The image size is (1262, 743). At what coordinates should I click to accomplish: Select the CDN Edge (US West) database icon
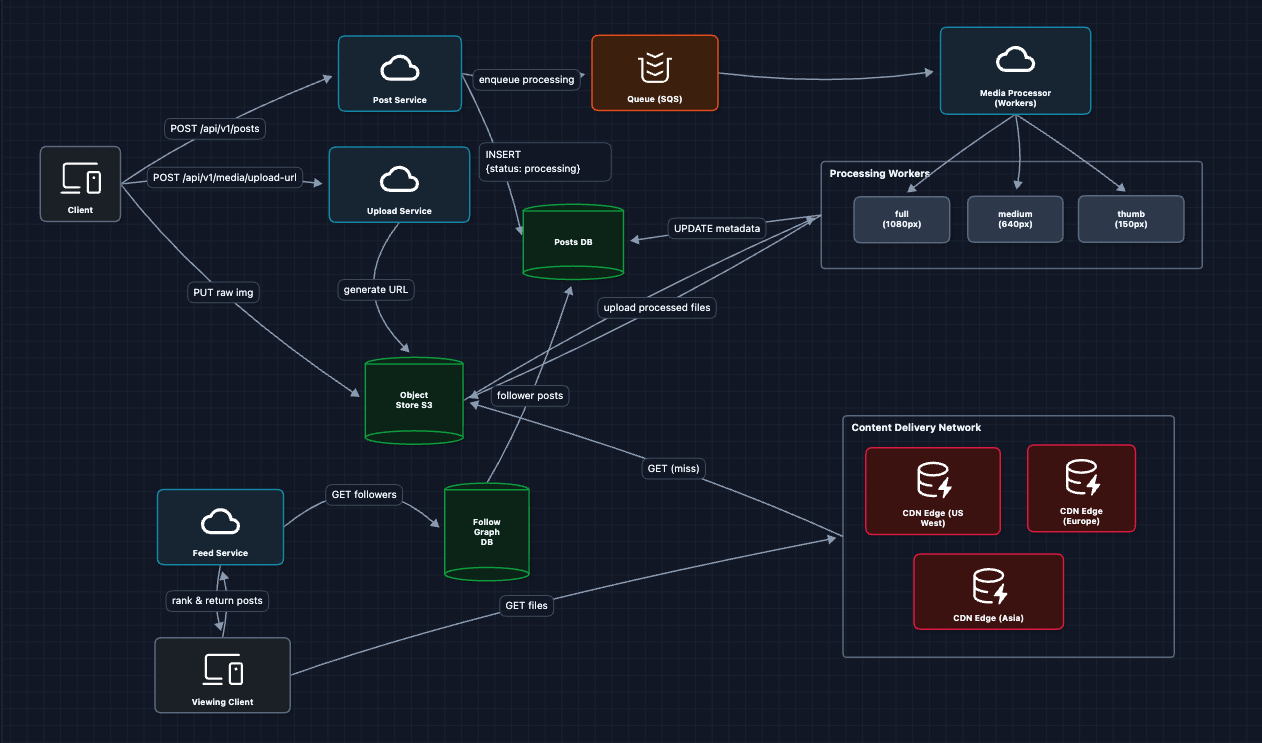(932, 479)
